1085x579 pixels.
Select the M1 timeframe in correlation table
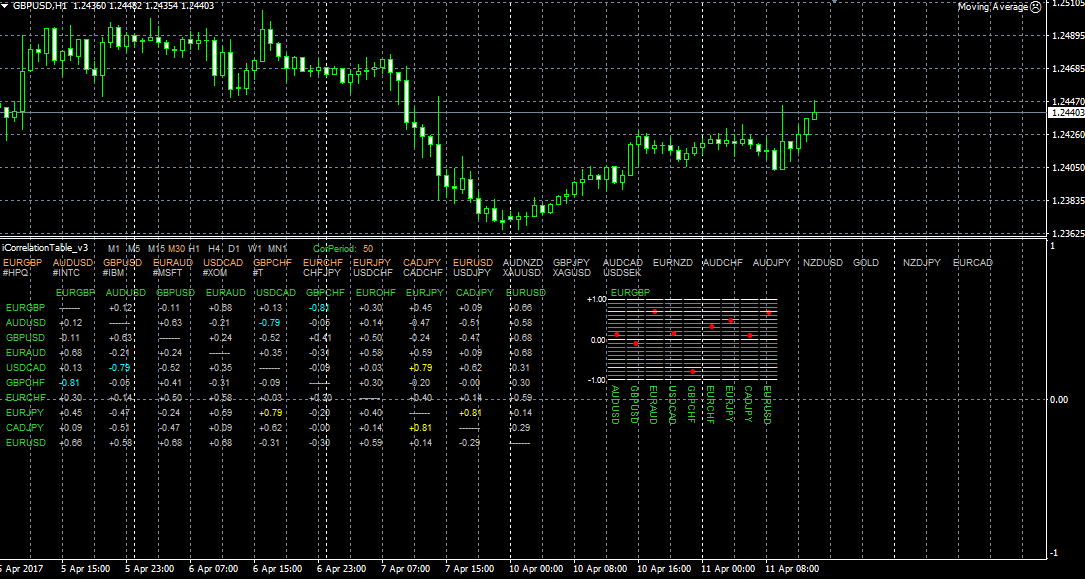[114, 248]
